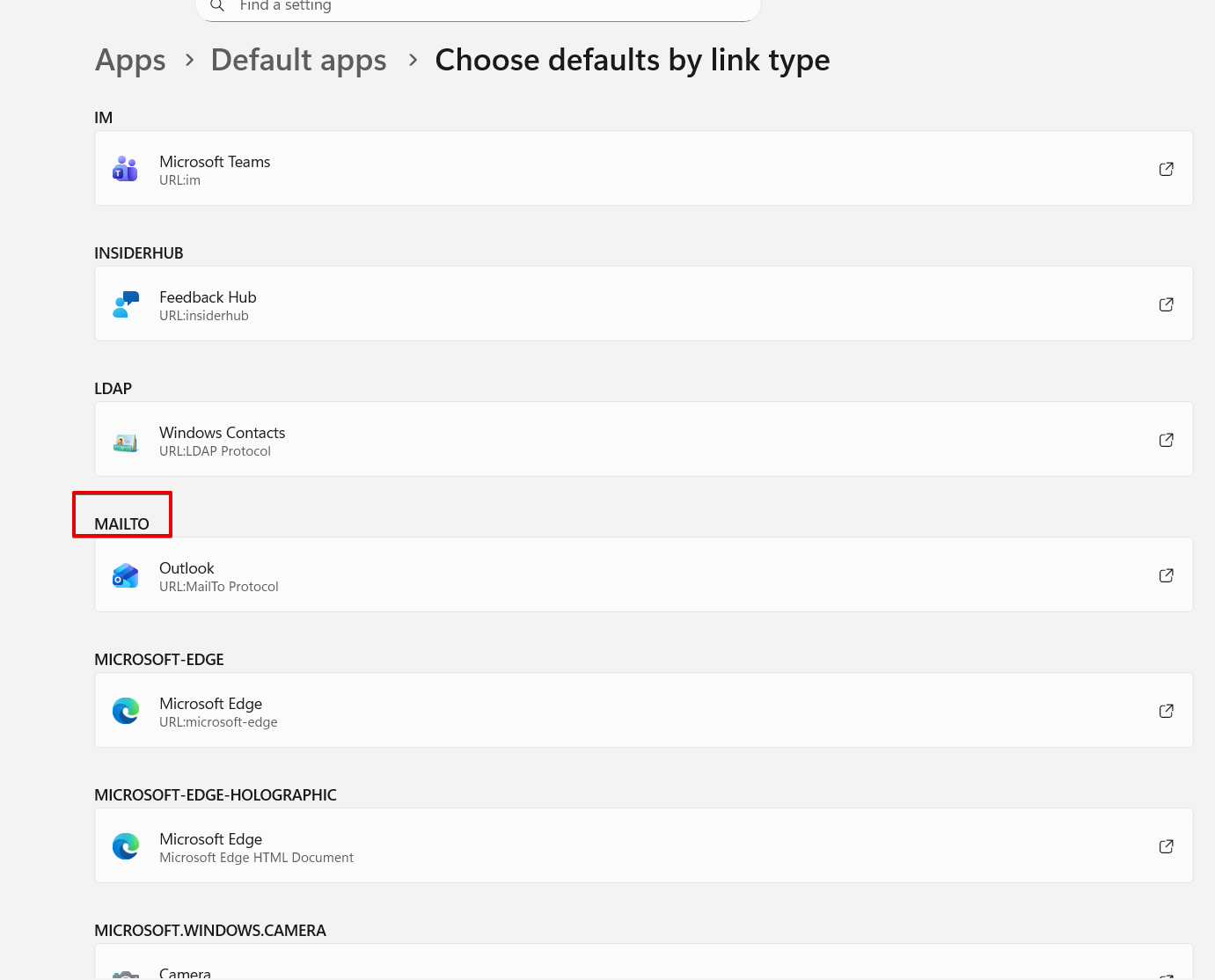Click the Feedback Hub app name

[x=208, y=297]
